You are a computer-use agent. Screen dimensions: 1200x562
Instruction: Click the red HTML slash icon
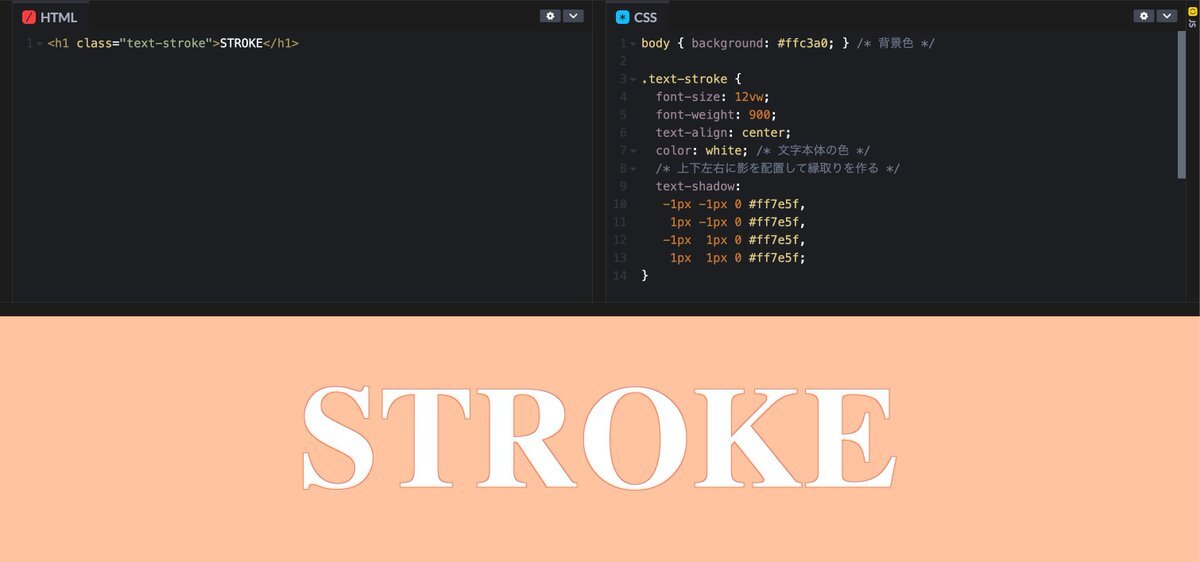[29, 17]
